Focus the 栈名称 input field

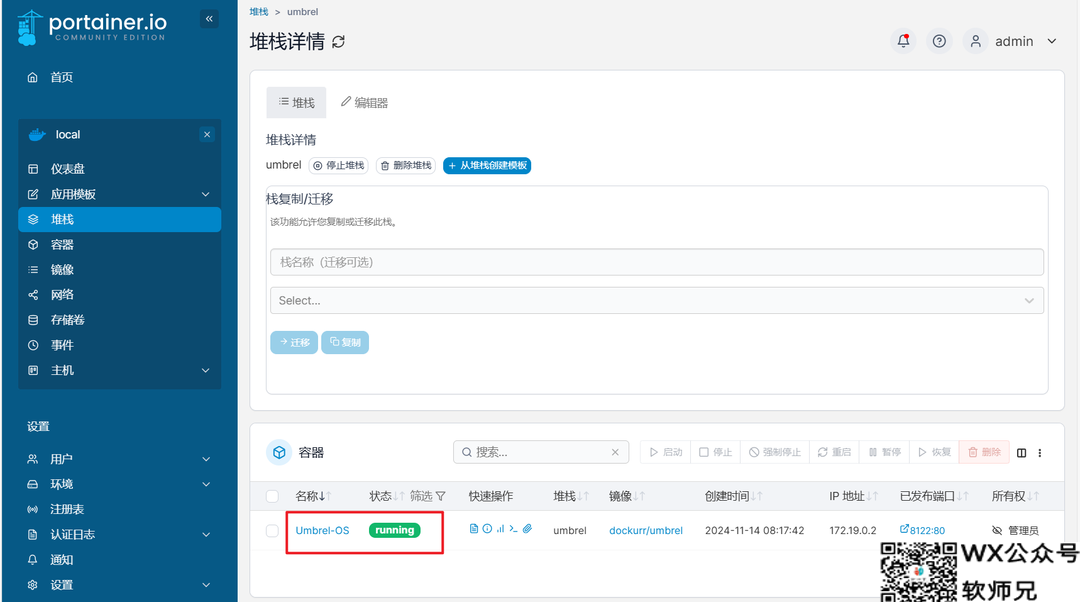click(x=656, y=262)
